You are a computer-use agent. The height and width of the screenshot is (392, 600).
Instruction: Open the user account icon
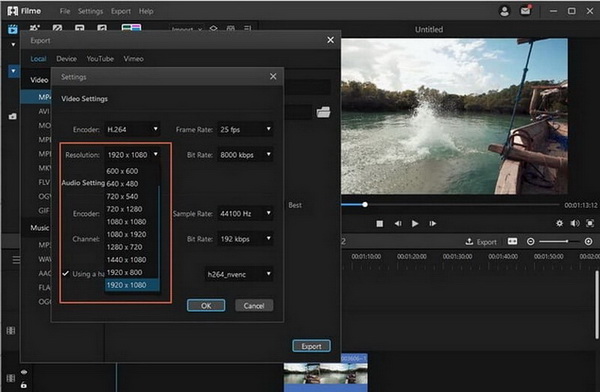pos(505,11)
